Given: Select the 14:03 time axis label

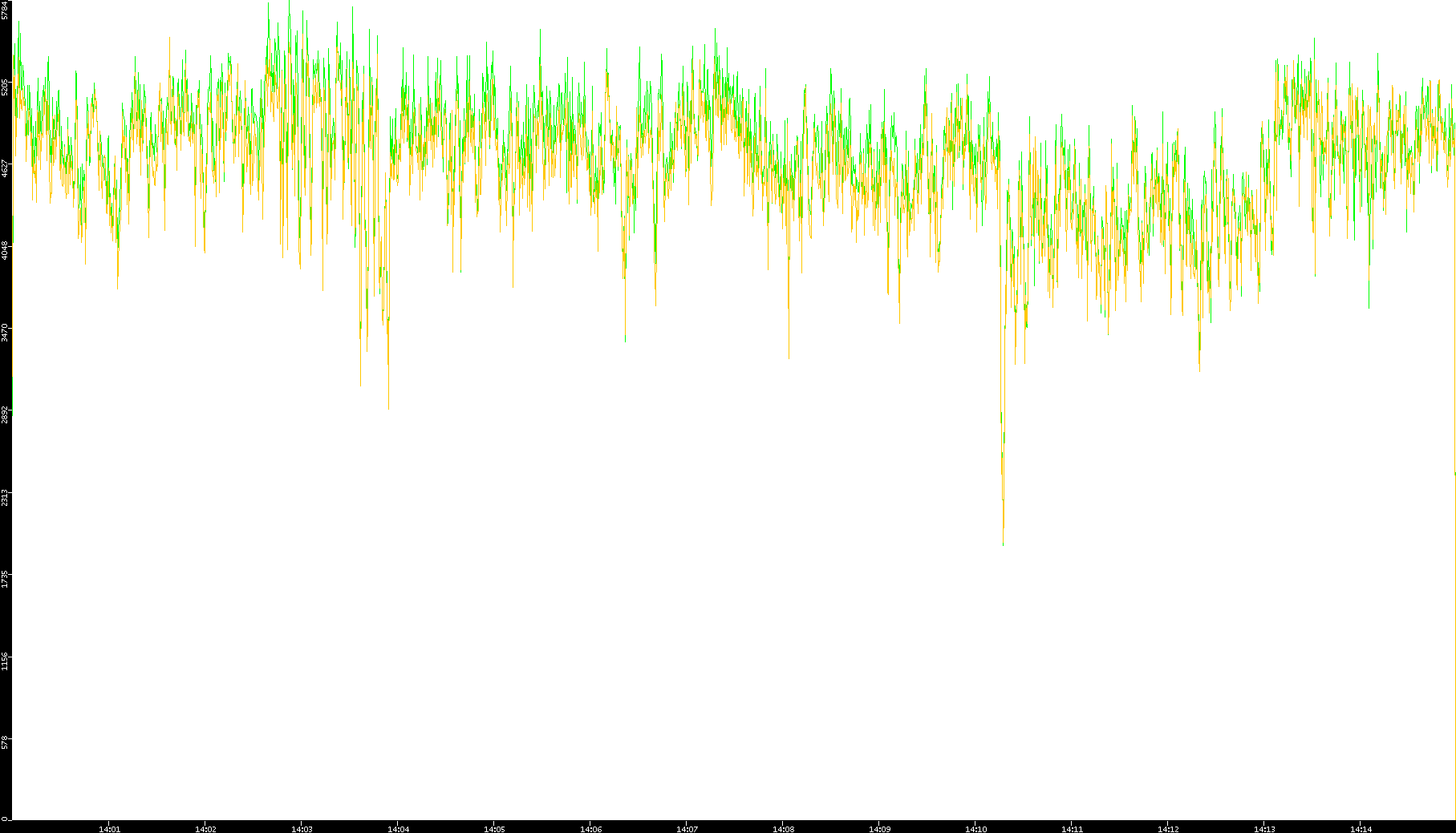Looking at the screenshot, I should 302,829.
